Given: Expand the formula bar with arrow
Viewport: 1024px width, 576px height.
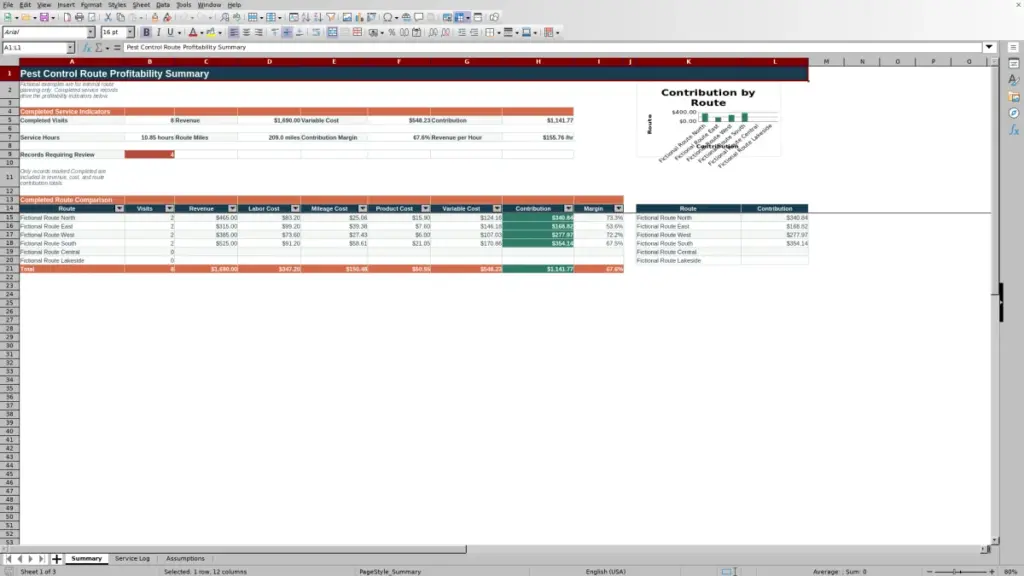Looking at the screenshot, I should pyautogui.click(x=989, y=47).
